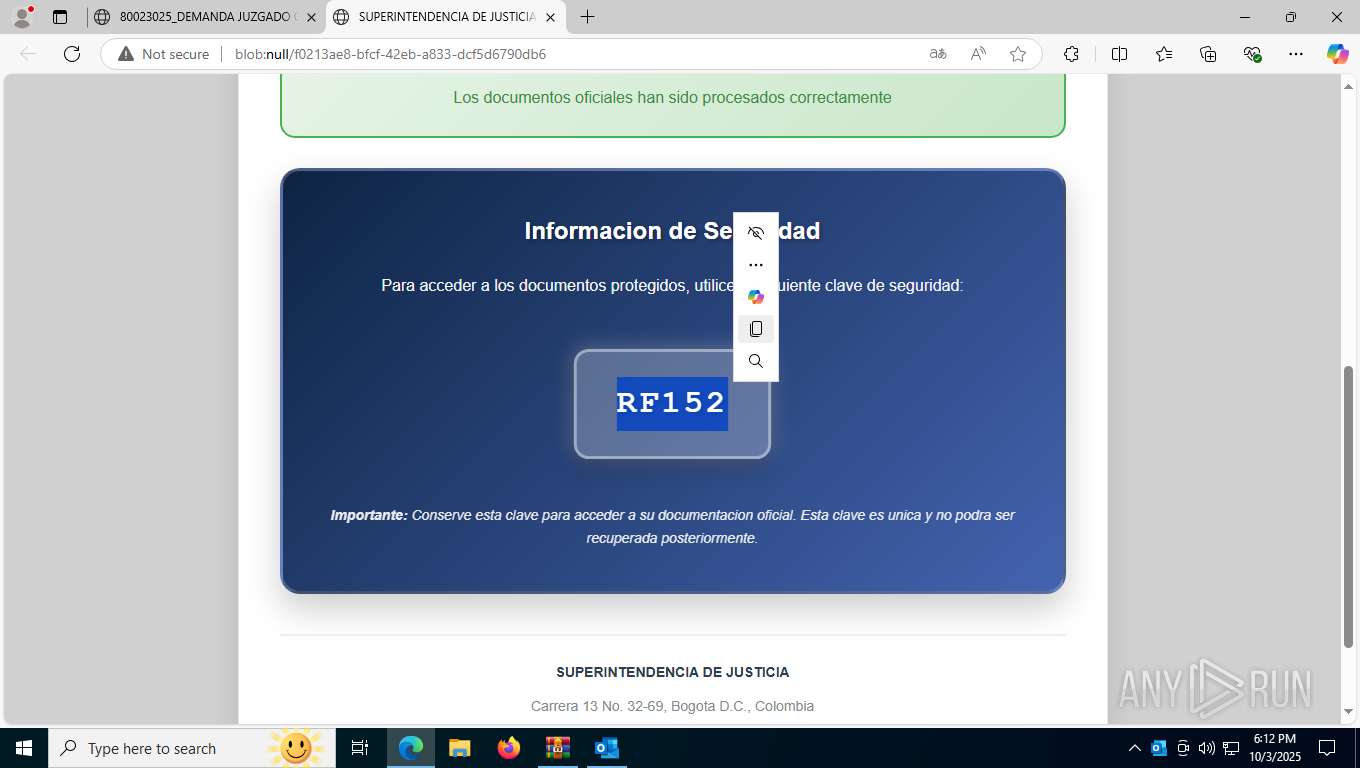1360x768 pixels.
Task: Close the SUPERINTENDENCIA DE JUSTICIA tab
Action: [x=550, y=17]
